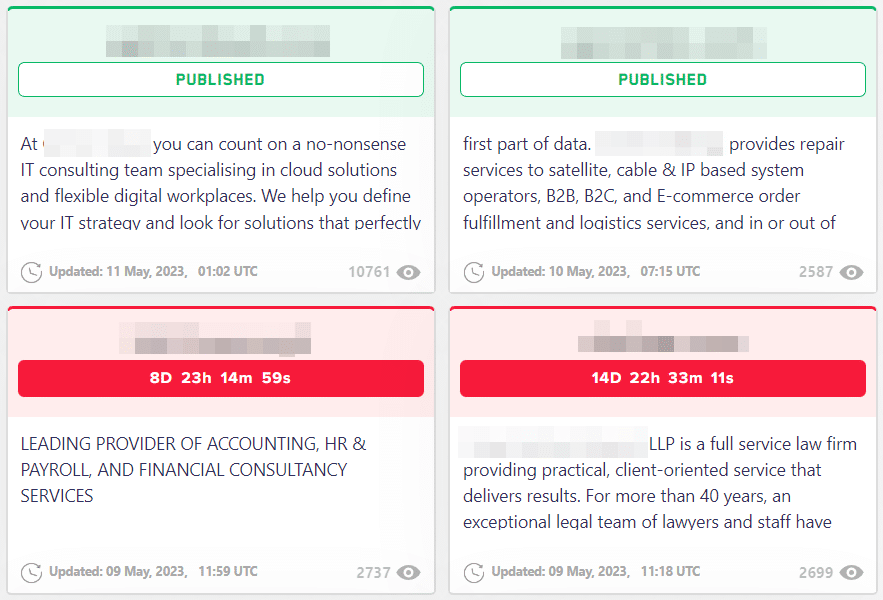
Task: Open the blurred title above 14D countdown
Action: point(663,336)
